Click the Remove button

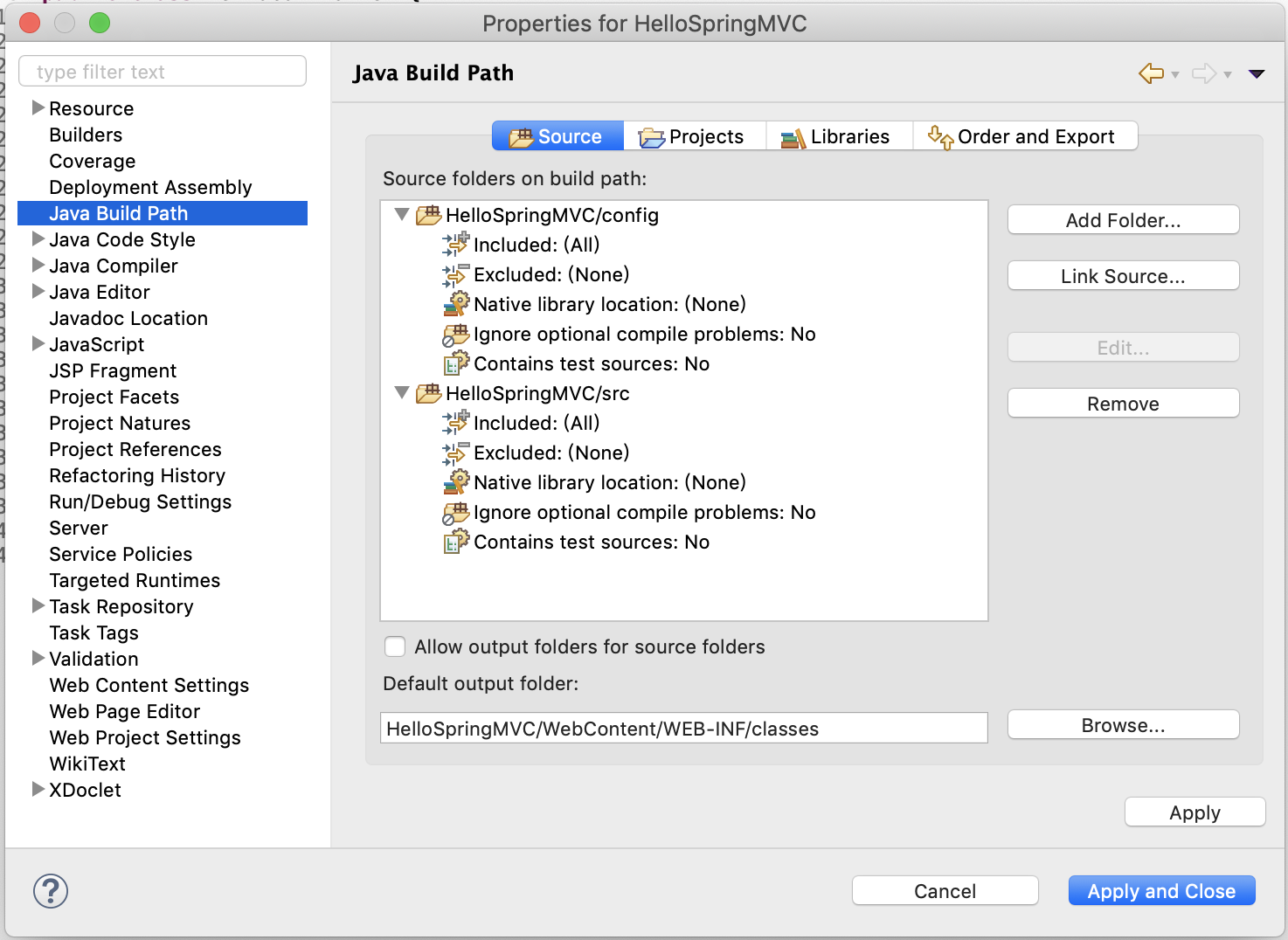[1124, 404]
